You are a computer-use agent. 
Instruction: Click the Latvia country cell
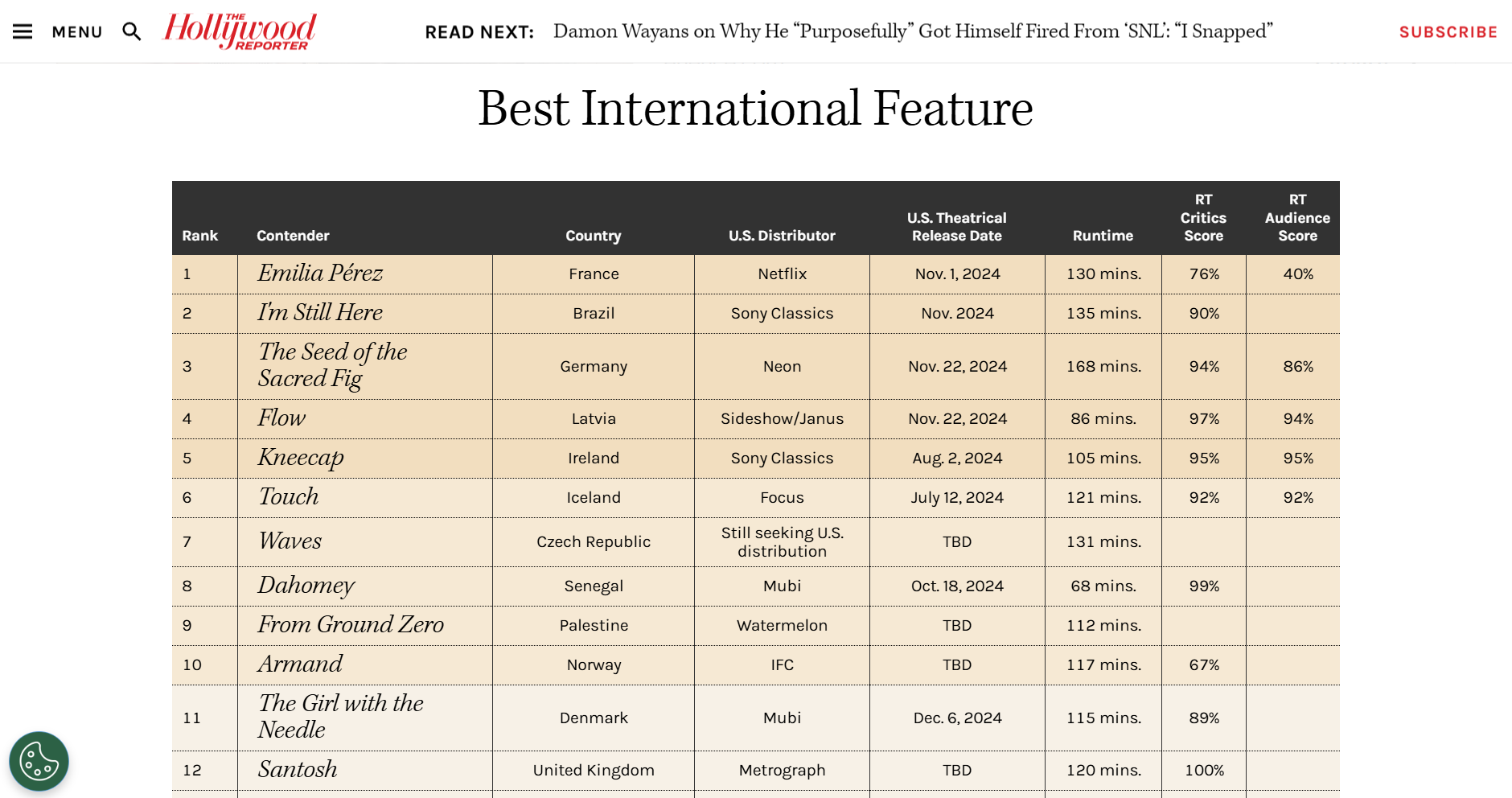coord(594,419)
